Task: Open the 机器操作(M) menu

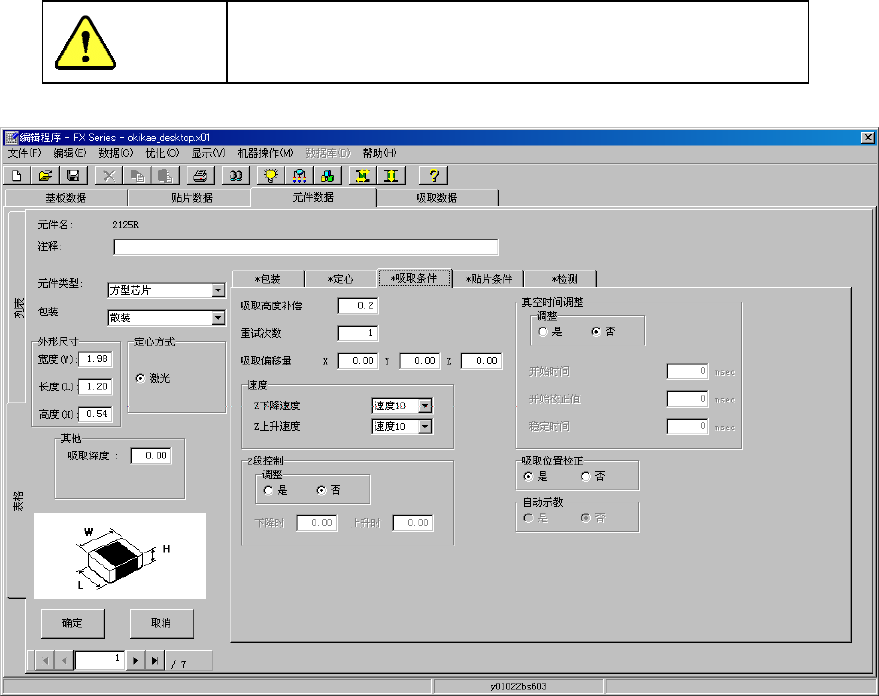Action: pos(265,153)
